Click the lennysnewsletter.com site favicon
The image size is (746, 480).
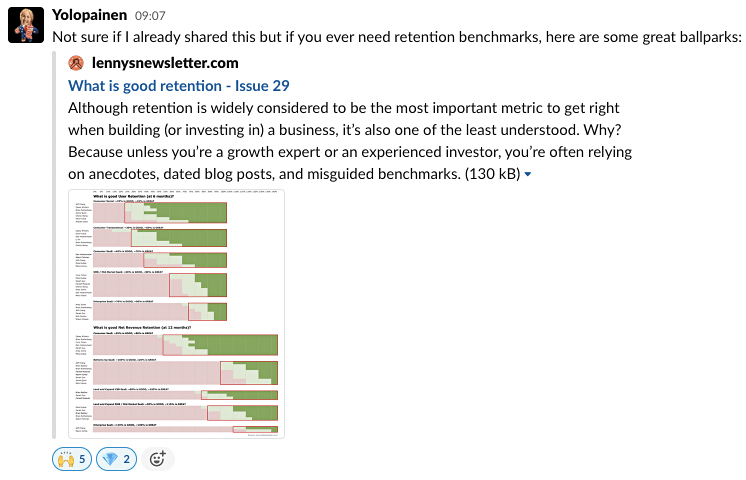76,63
